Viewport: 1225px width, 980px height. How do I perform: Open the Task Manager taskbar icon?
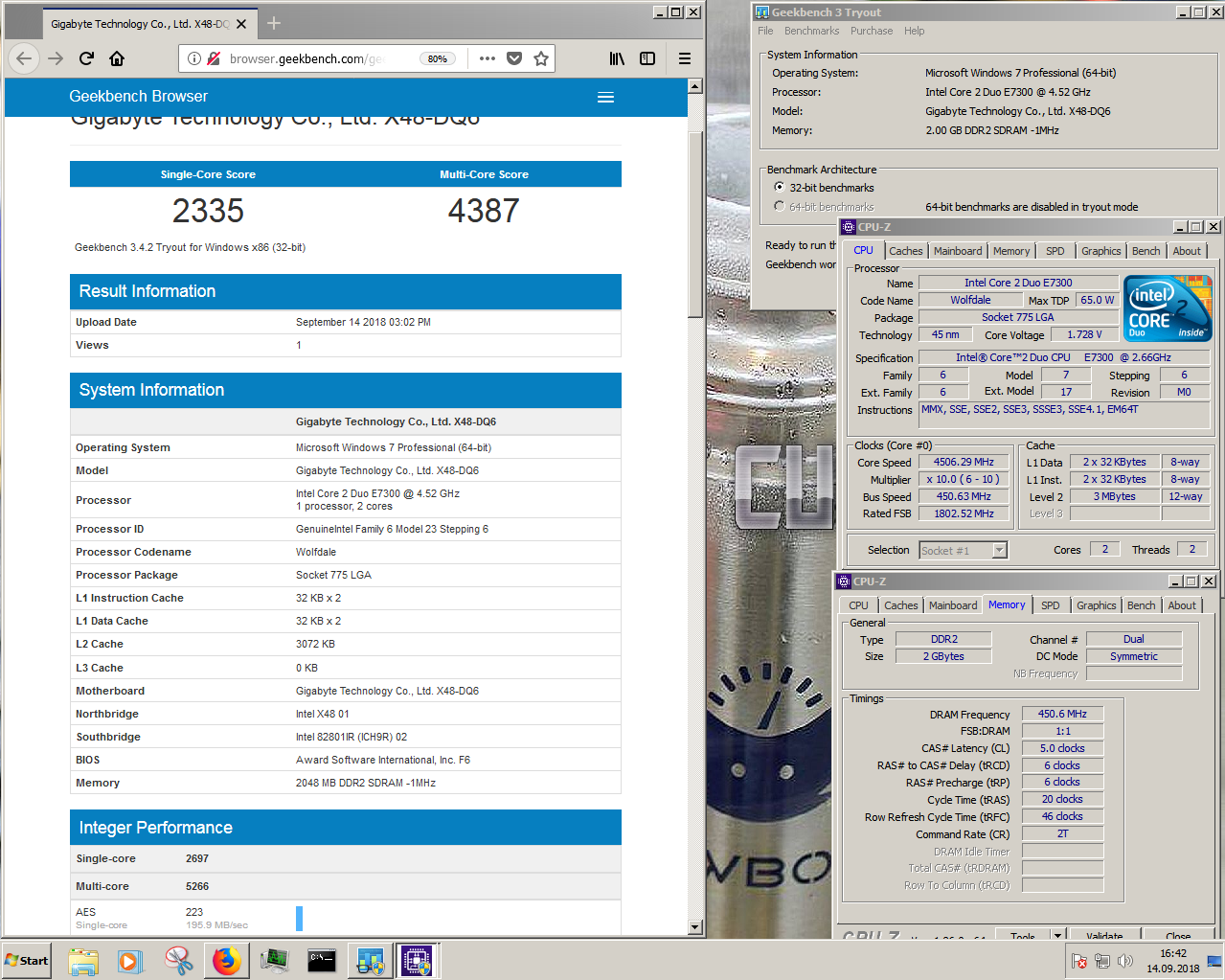point(275,960)
